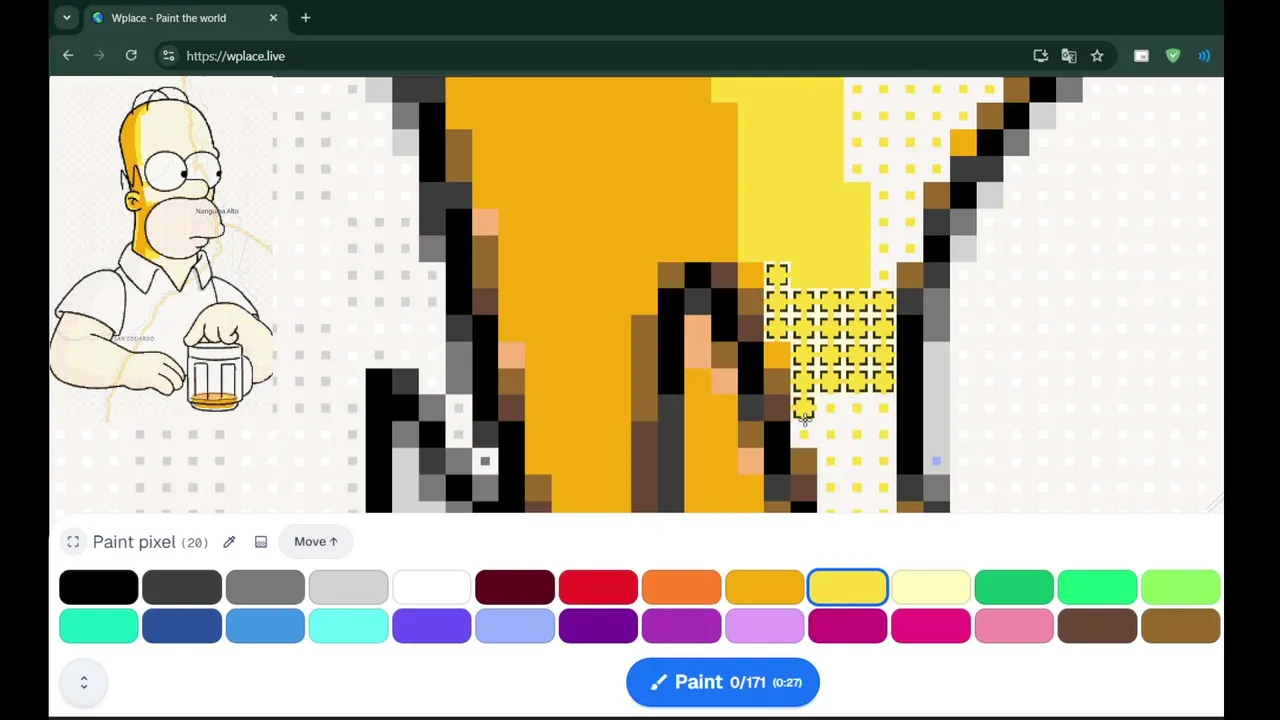This screenshot has height=720, width=1280.
Task: Select the eyedropper color picker tool
Action: click(229, 542)
